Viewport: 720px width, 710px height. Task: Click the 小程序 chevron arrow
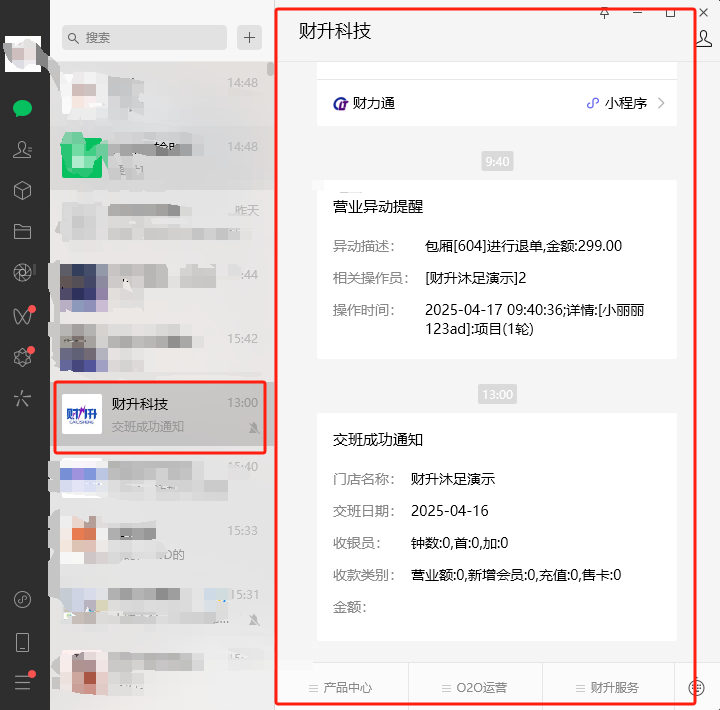click(x=661, y=103)
